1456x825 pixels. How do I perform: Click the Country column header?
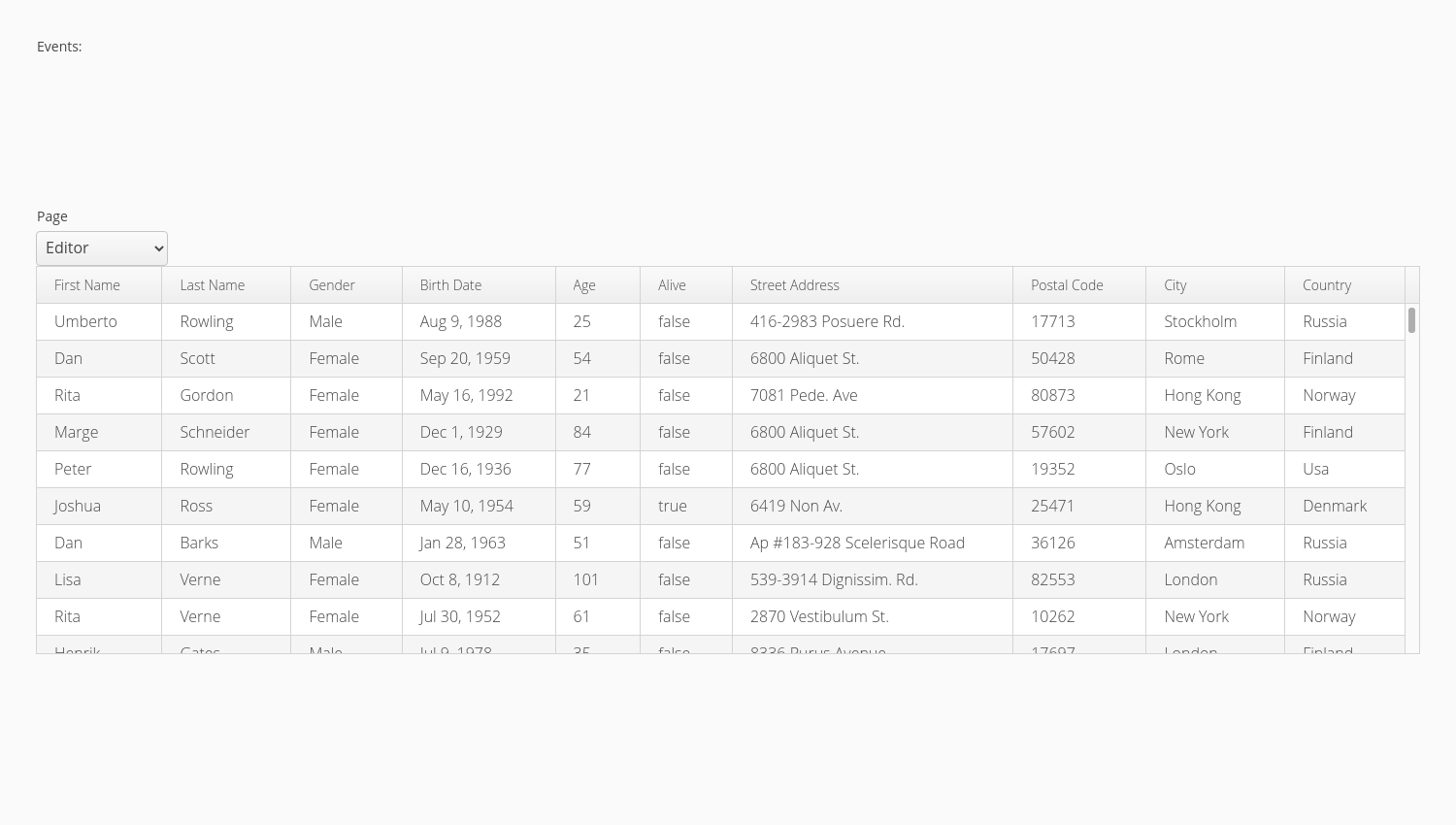1344,285
